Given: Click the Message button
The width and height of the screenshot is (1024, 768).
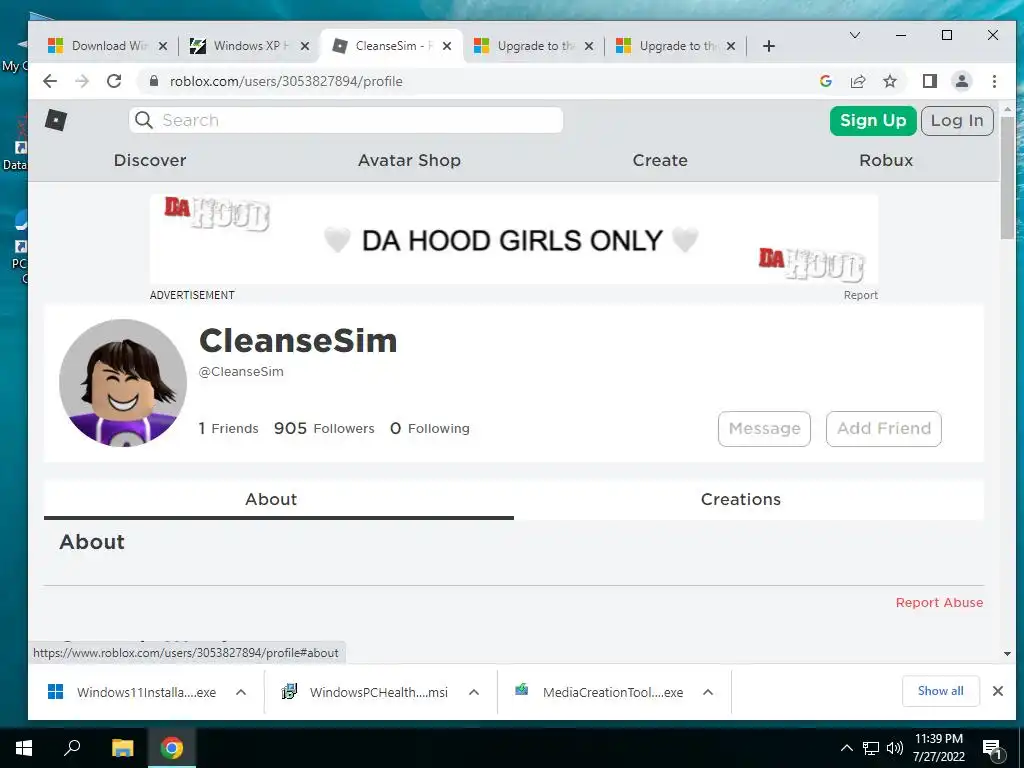Looking at the screenshot, I should pos(764,429).
